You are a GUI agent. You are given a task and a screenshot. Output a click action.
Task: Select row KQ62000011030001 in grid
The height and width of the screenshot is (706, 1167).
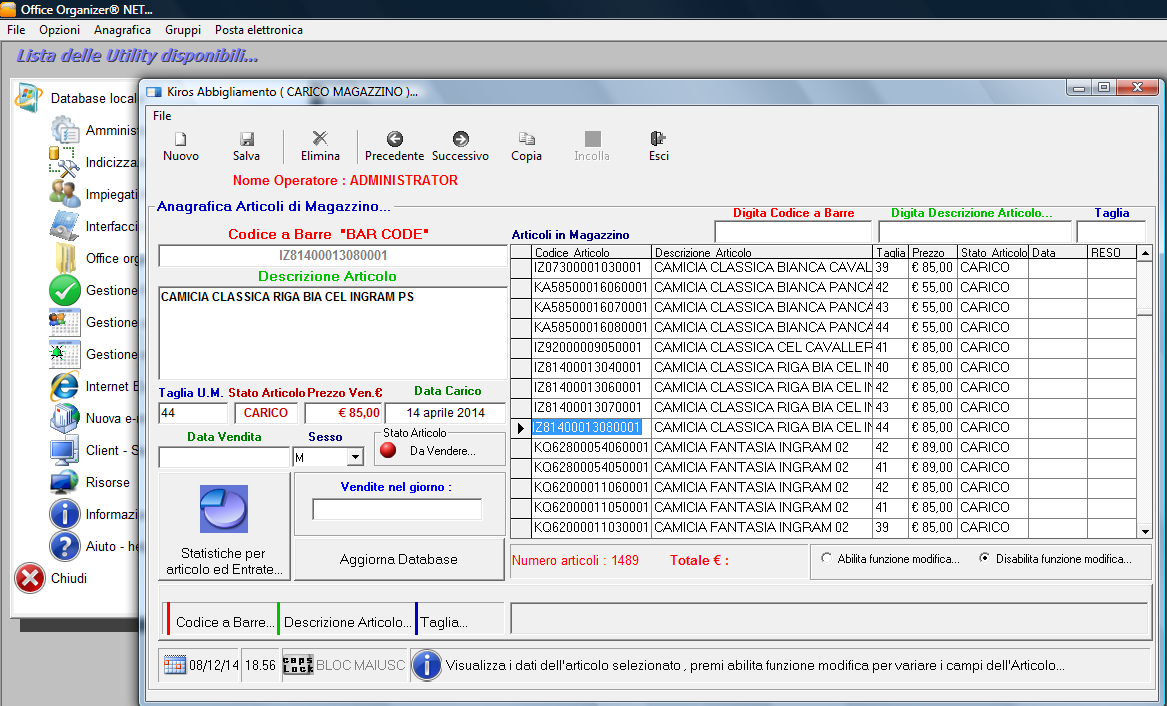point(823,527)
